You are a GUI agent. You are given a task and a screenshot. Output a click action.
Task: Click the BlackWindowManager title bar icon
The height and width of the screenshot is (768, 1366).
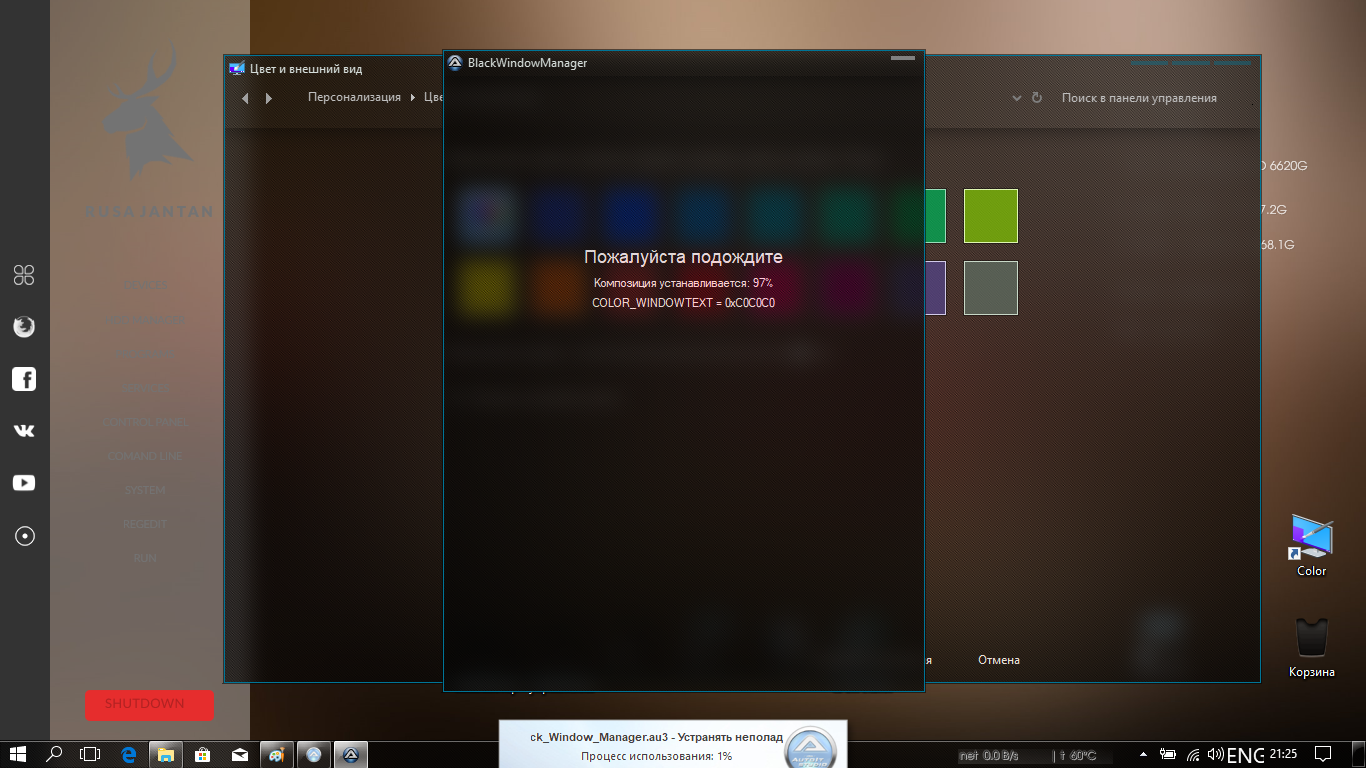click(x=454, y=63)
